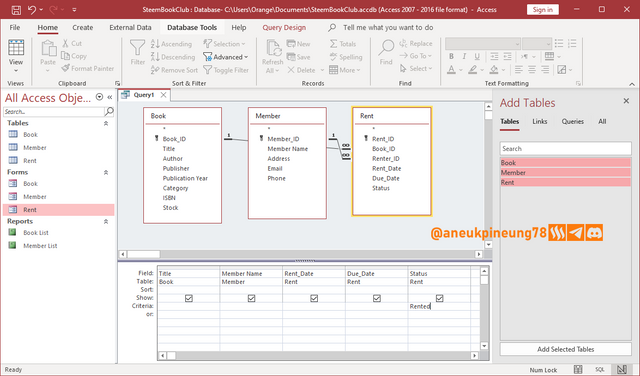This screenshot has width=640, height=376.
Task: Switch to Queries tab in Add Tables
Action: pyautogui.click(x=572, y=121)
